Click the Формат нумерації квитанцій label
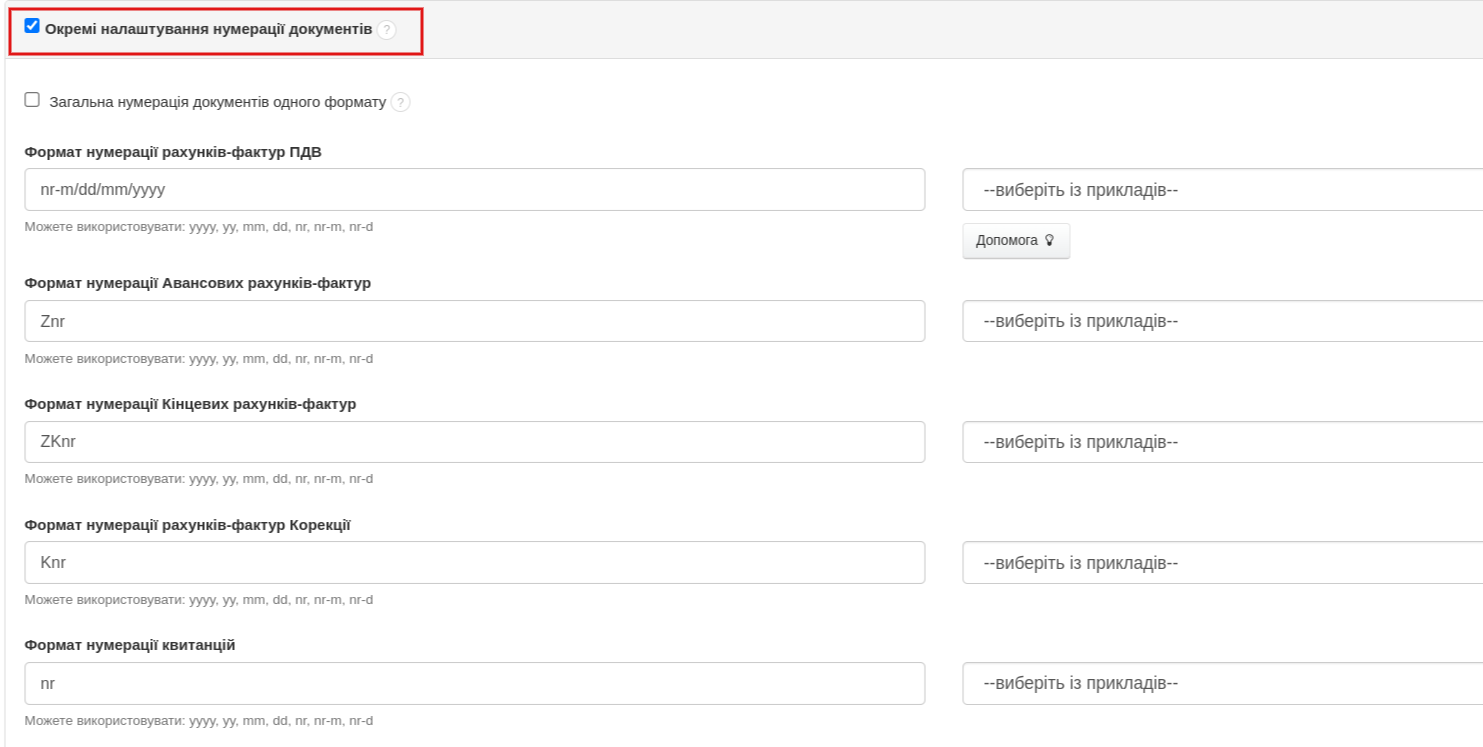Screen dimensions: 1483x747 tap(130, 645)
